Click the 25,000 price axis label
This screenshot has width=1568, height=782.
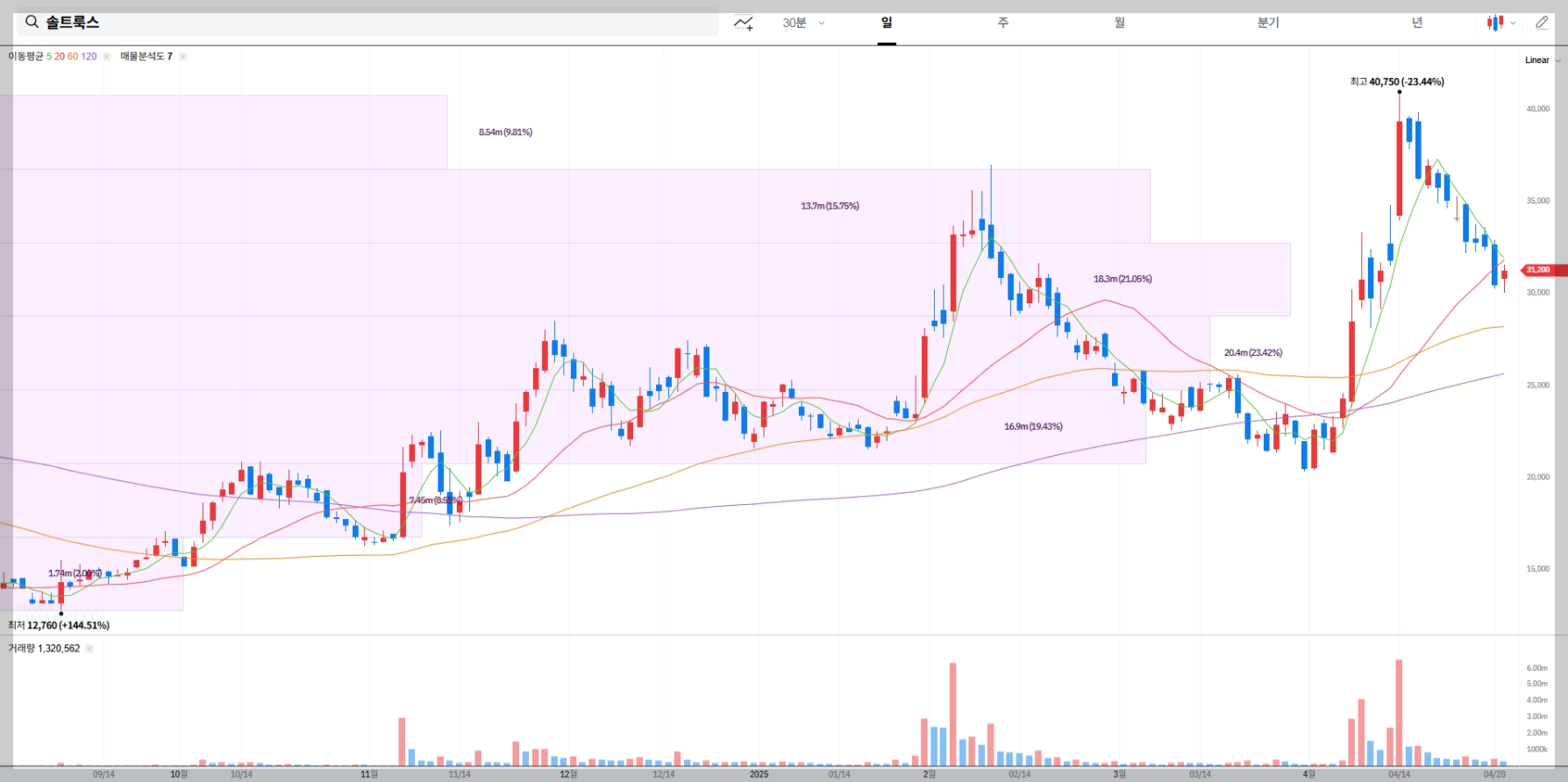pos(1538,385)
